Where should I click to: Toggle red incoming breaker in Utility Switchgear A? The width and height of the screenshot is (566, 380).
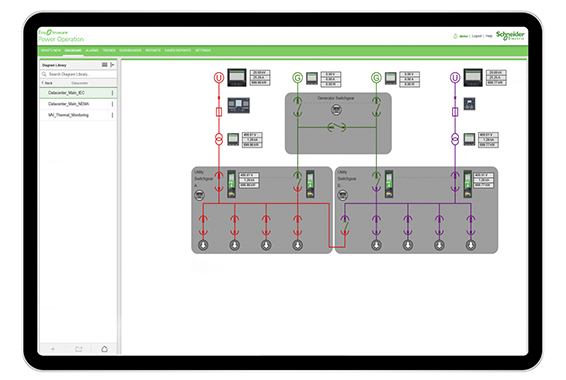[x=219, y=182]
